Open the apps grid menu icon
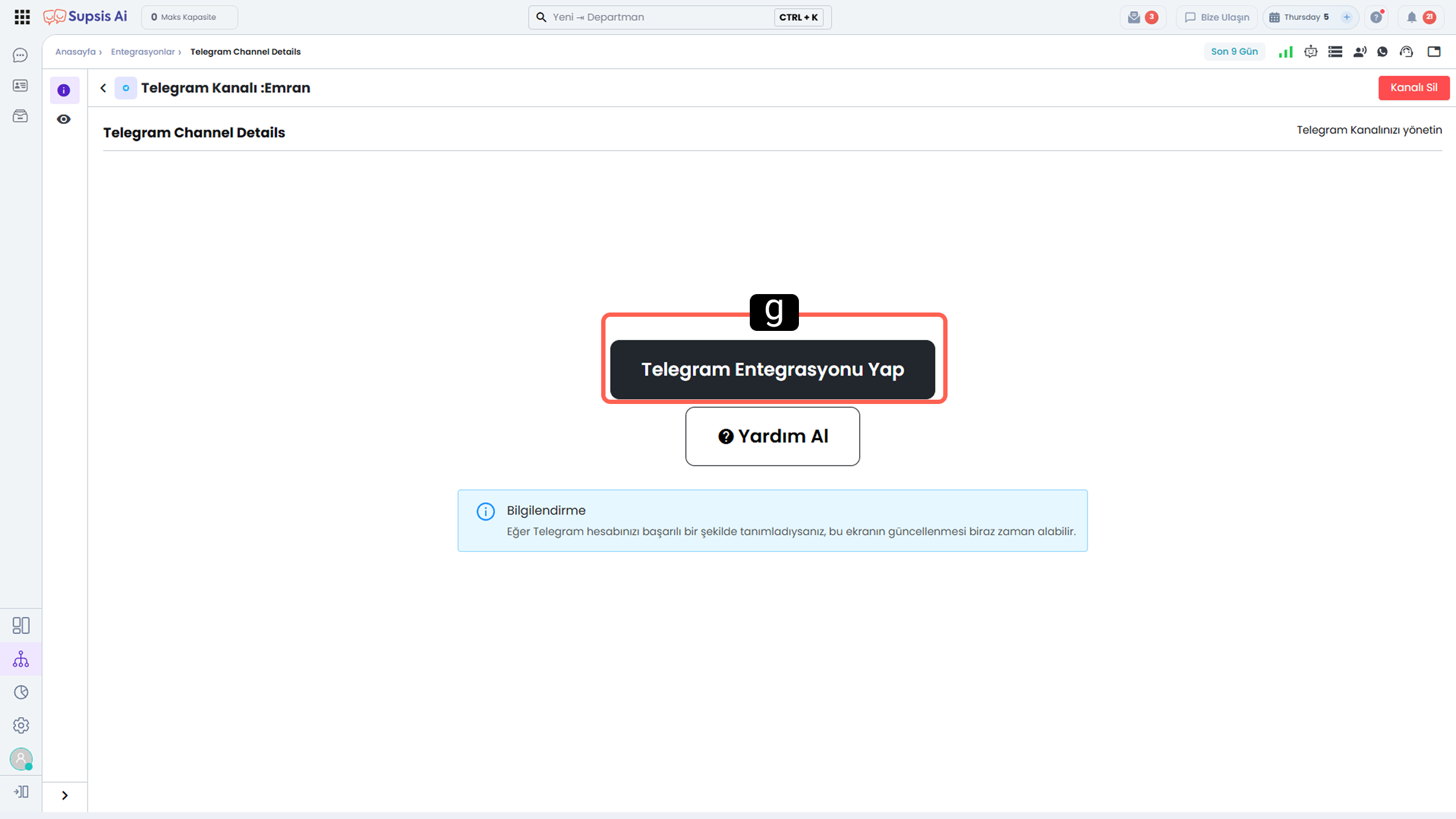 [22, 17]
